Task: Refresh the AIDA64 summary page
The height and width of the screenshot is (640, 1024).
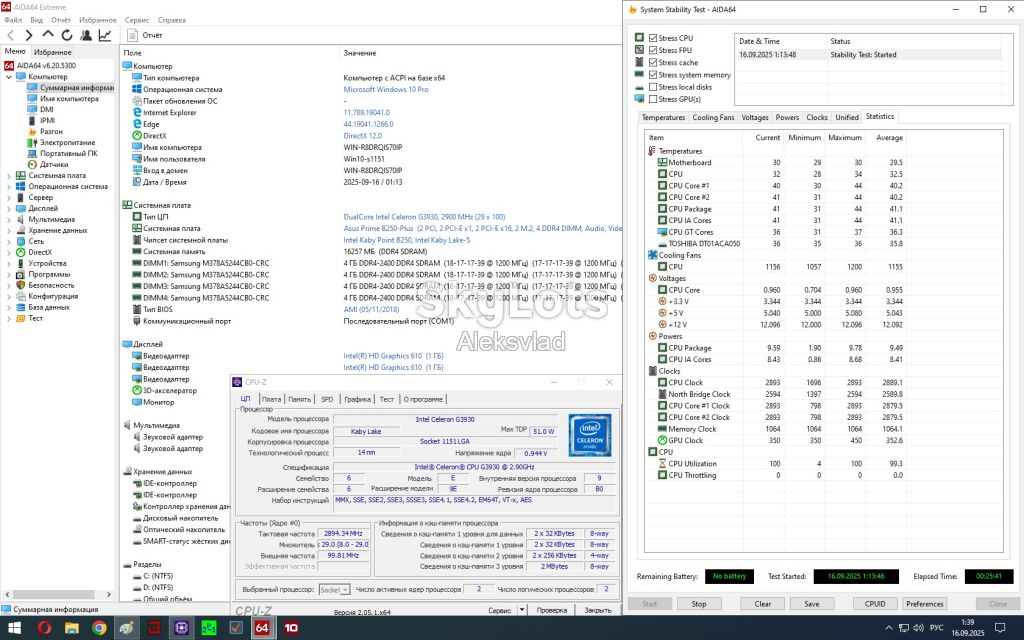Action: pos(67,35)
